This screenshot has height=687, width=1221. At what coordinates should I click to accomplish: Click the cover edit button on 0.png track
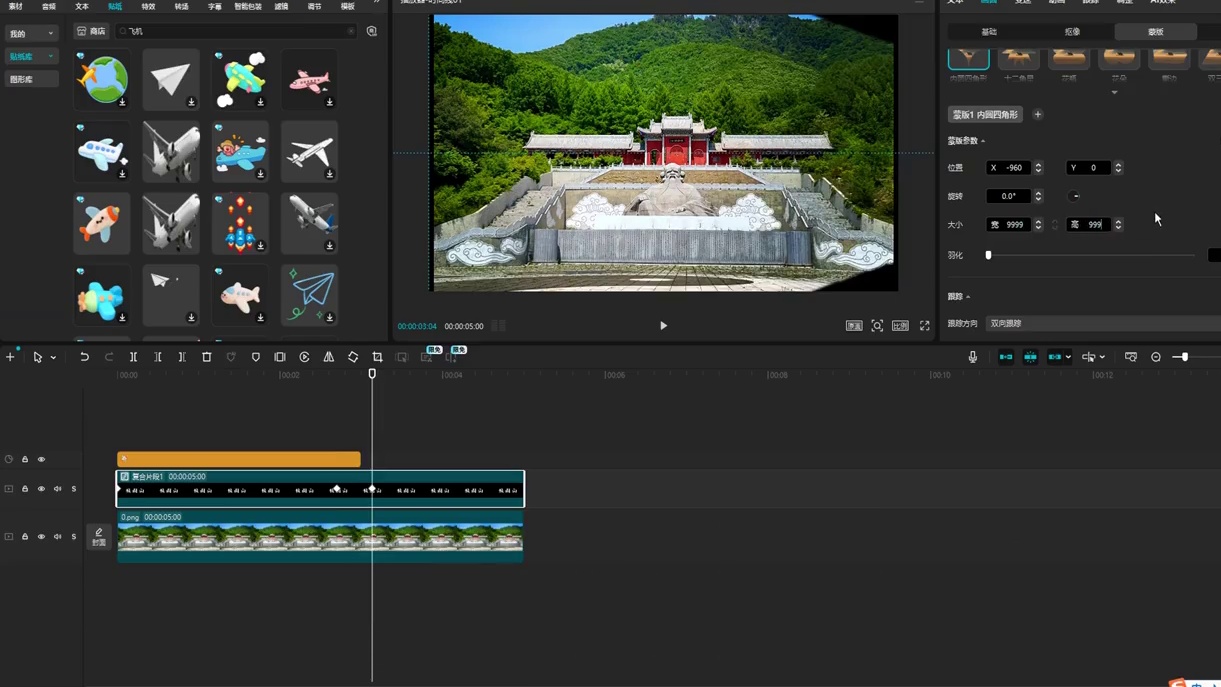99,537
